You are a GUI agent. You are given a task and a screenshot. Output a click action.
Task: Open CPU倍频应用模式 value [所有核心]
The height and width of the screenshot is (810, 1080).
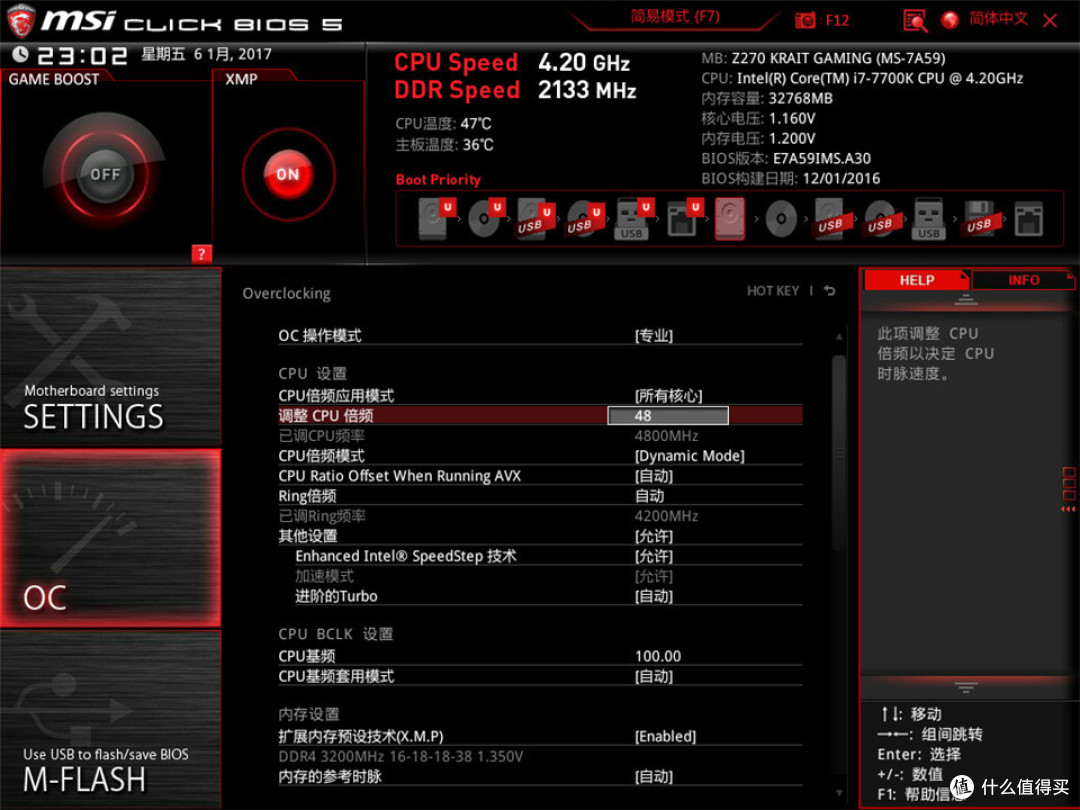tap(668, 395)
